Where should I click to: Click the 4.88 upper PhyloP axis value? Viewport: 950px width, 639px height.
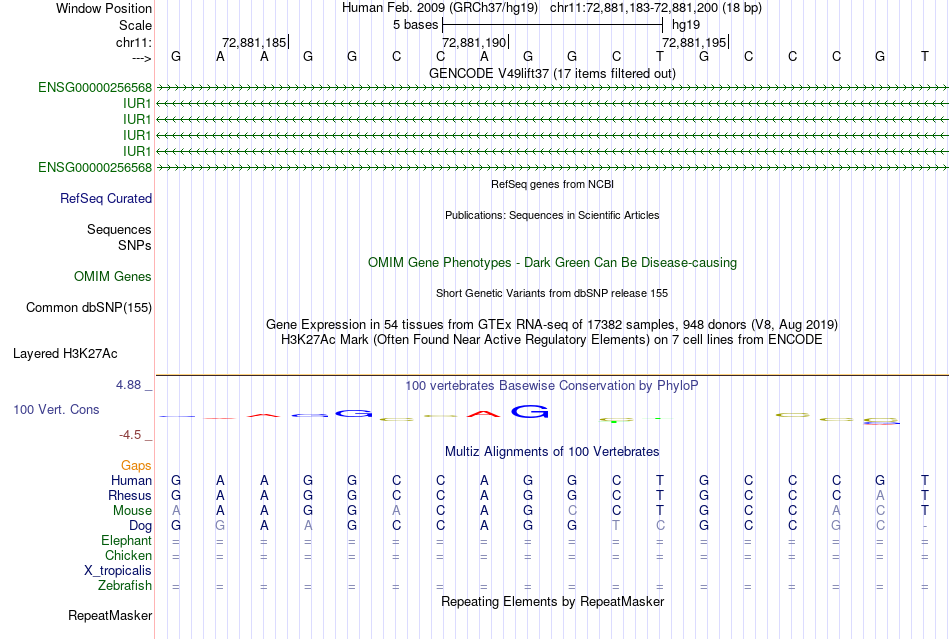coord(128,385)
